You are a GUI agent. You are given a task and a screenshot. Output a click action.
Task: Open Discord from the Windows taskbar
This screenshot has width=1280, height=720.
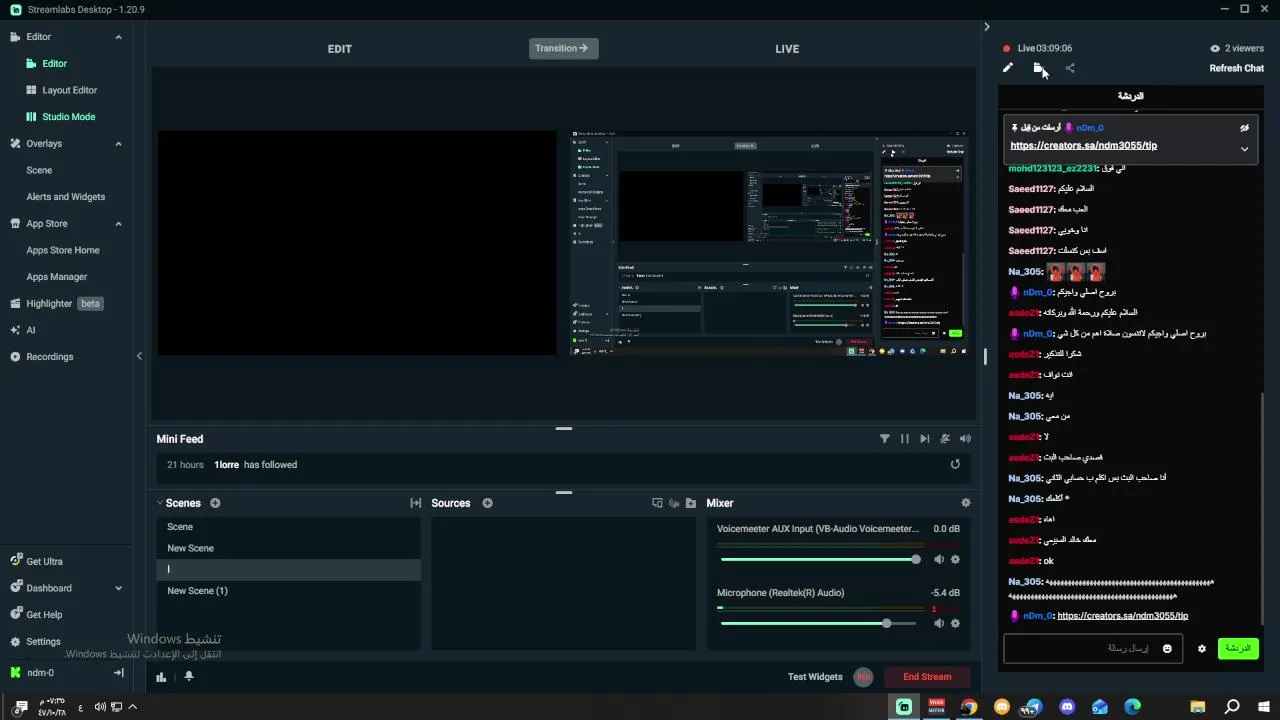pos(1067,707)
